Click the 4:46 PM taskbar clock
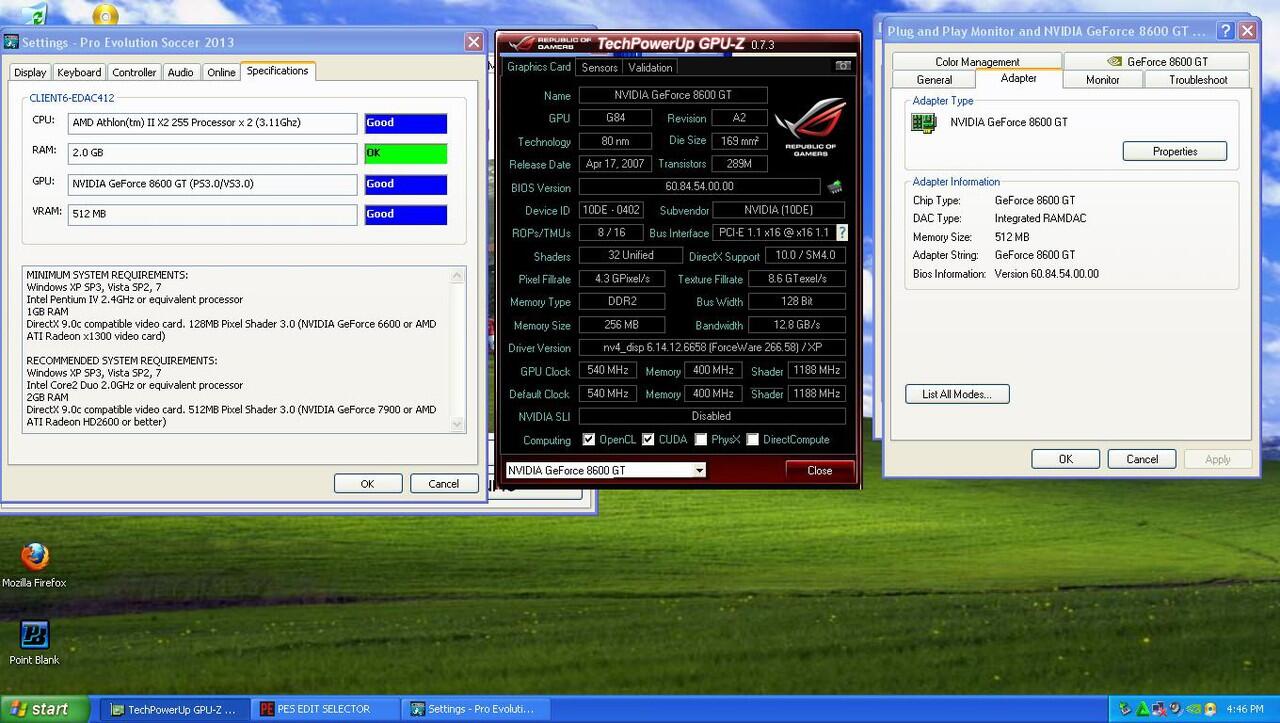1280x723 pixels. click(1245, 709)
